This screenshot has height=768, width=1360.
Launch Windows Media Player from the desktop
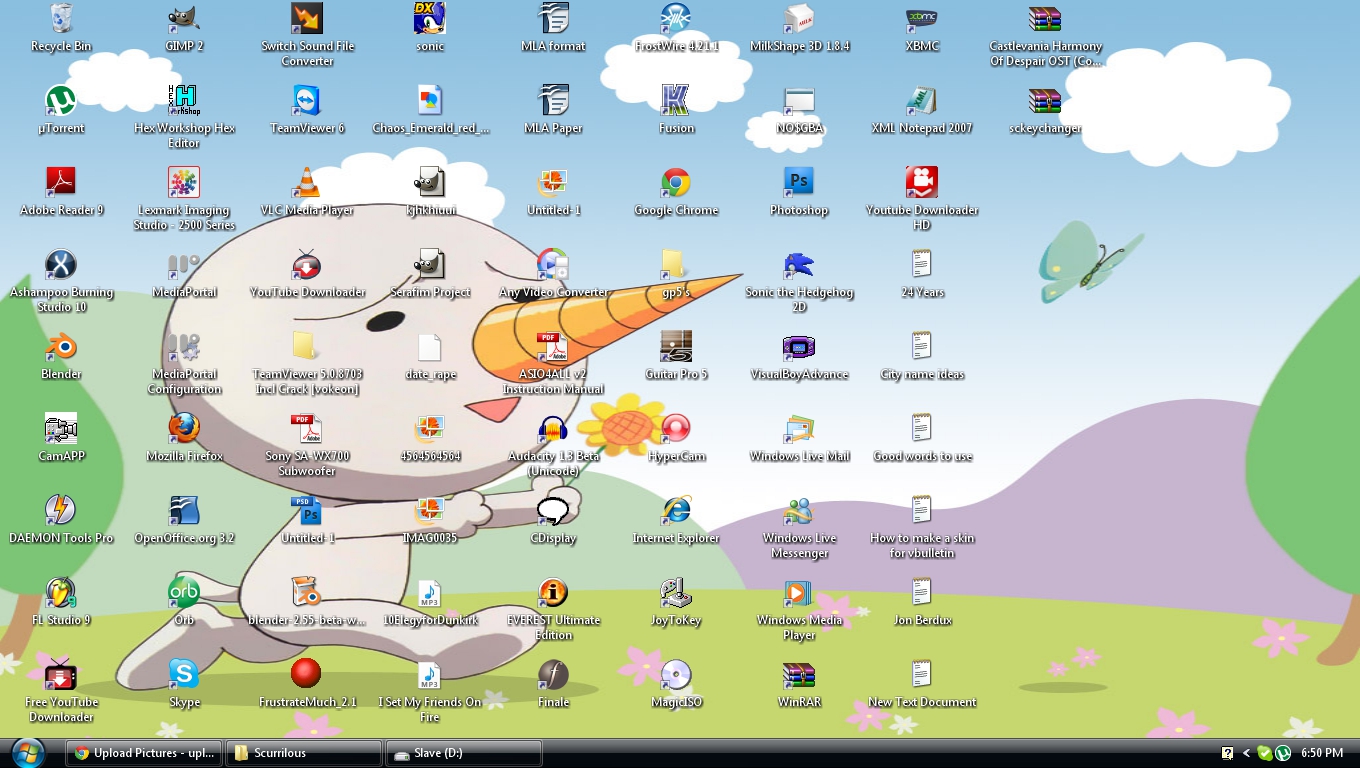pos(799,592)
